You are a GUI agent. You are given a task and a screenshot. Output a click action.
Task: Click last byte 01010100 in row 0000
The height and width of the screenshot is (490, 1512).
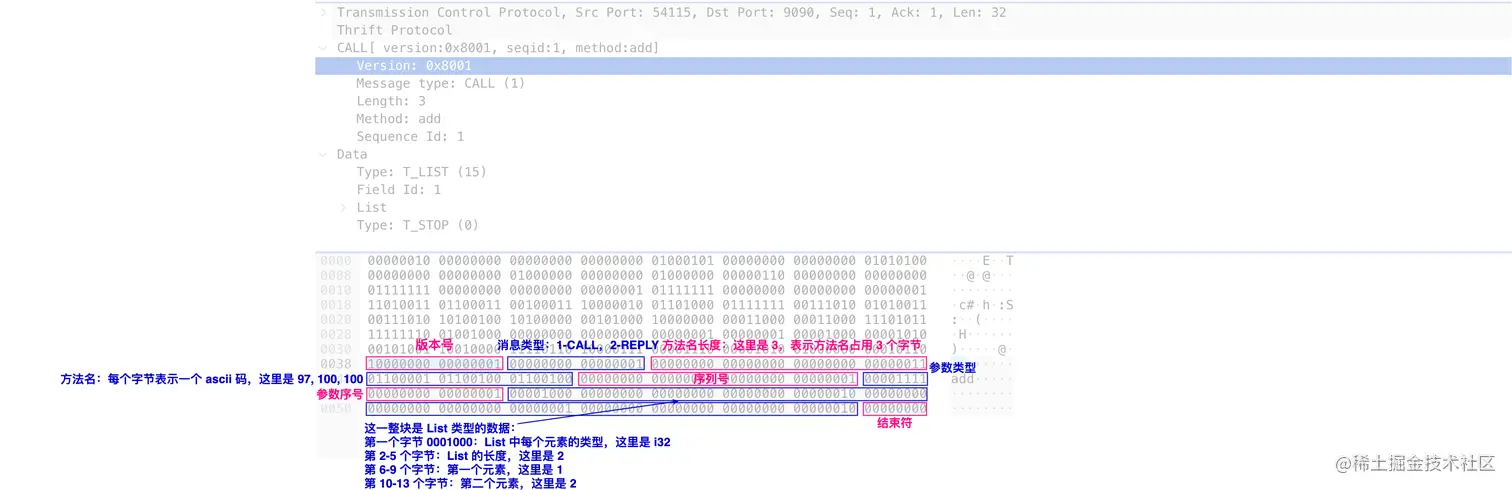click(895, 261)
